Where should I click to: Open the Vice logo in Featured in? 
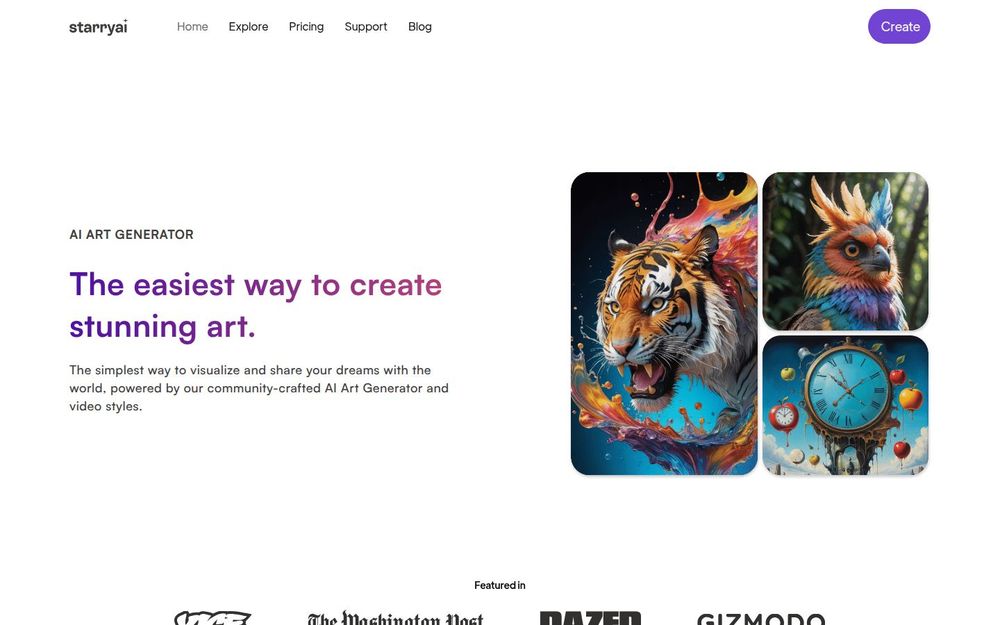pos(212,617)
